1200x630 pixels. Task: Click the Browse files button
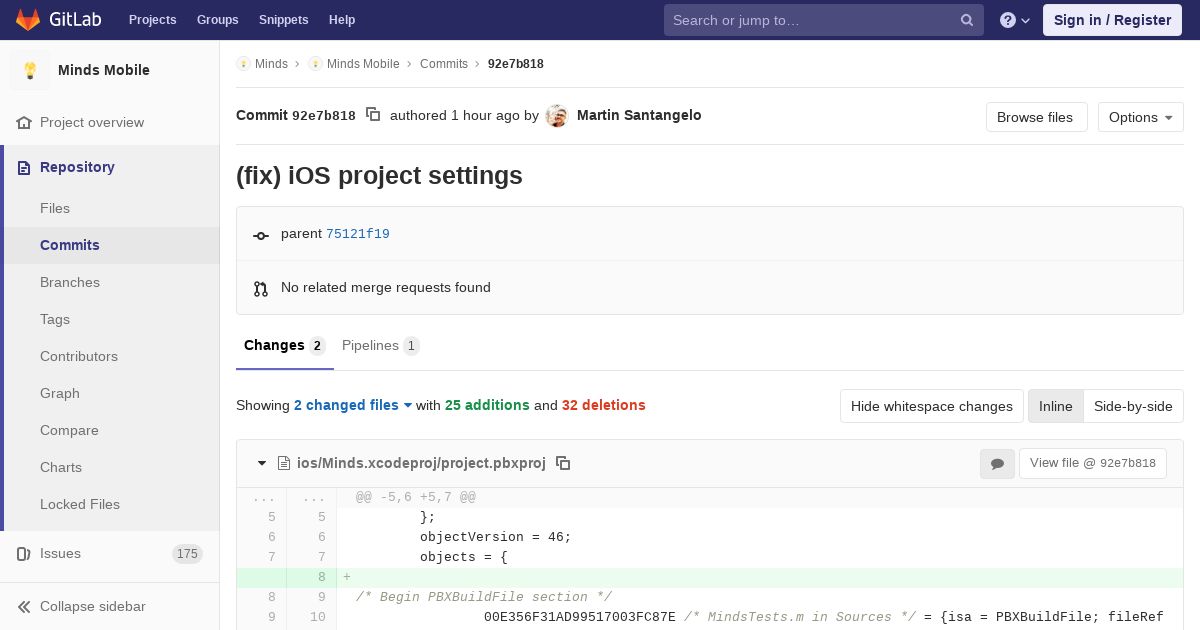point(1036,117)
